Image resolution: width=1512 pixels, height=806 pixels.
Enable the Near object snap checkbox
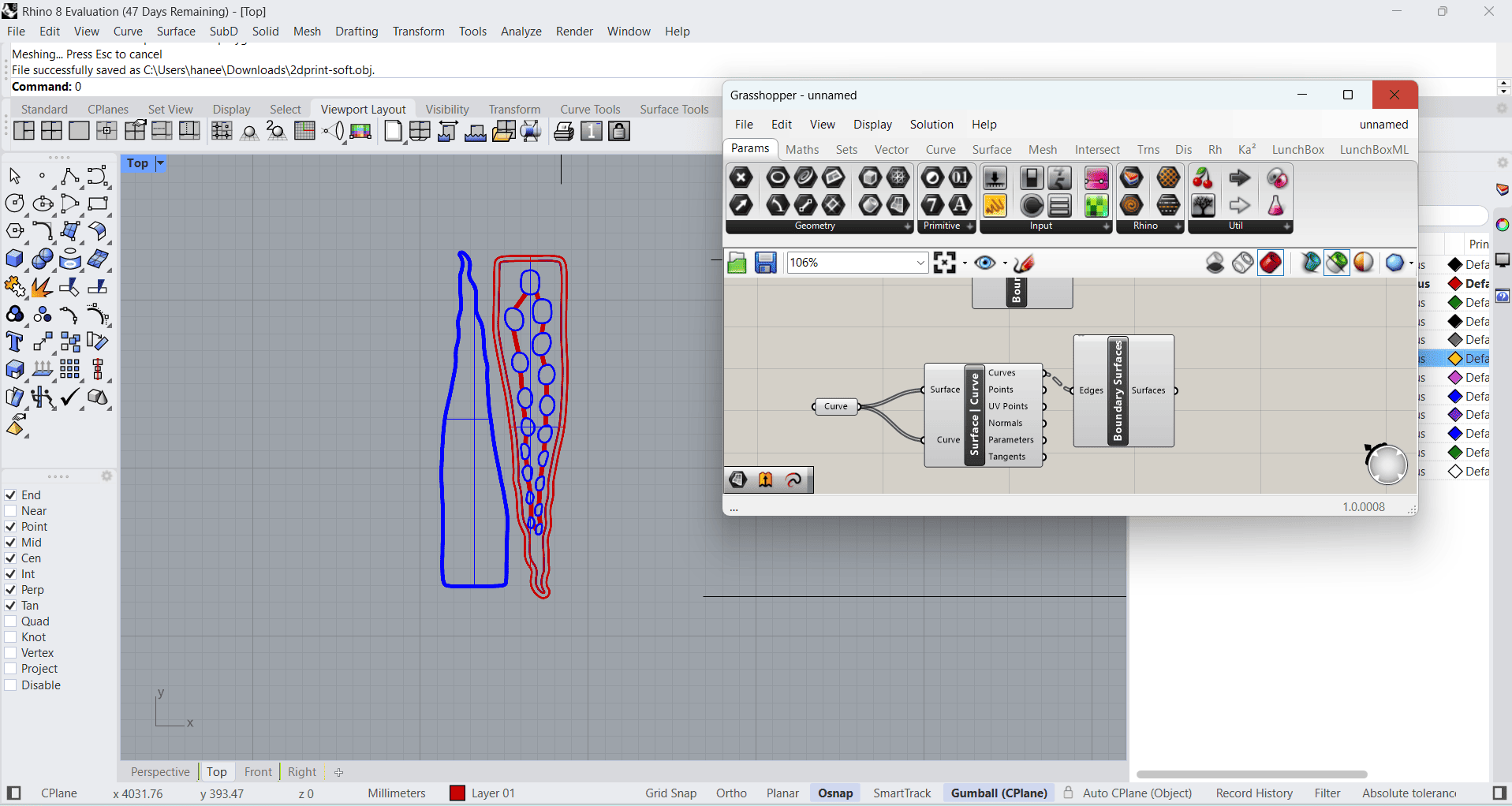click(x=11, y=511)
